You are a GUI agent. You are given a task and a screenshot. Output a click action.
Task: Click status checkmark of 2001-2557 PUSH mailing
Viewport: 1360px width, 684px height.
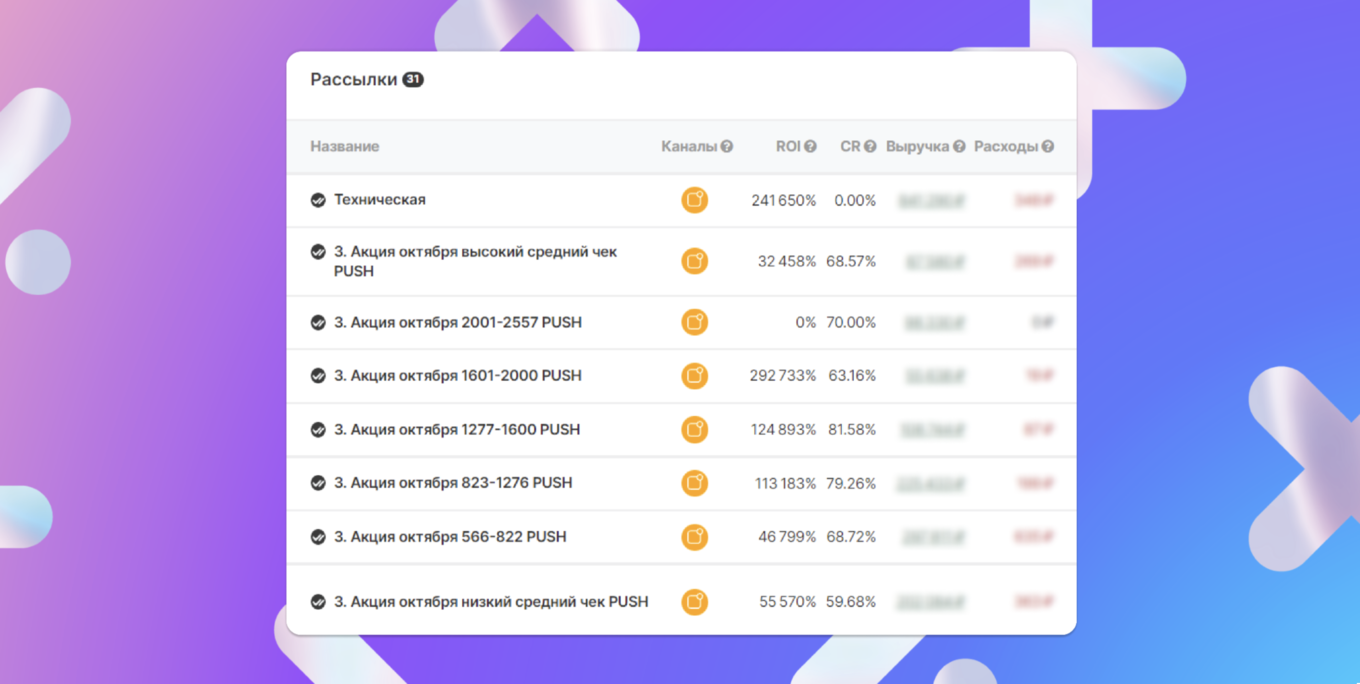pyautogui.click(x=318, y=323)
